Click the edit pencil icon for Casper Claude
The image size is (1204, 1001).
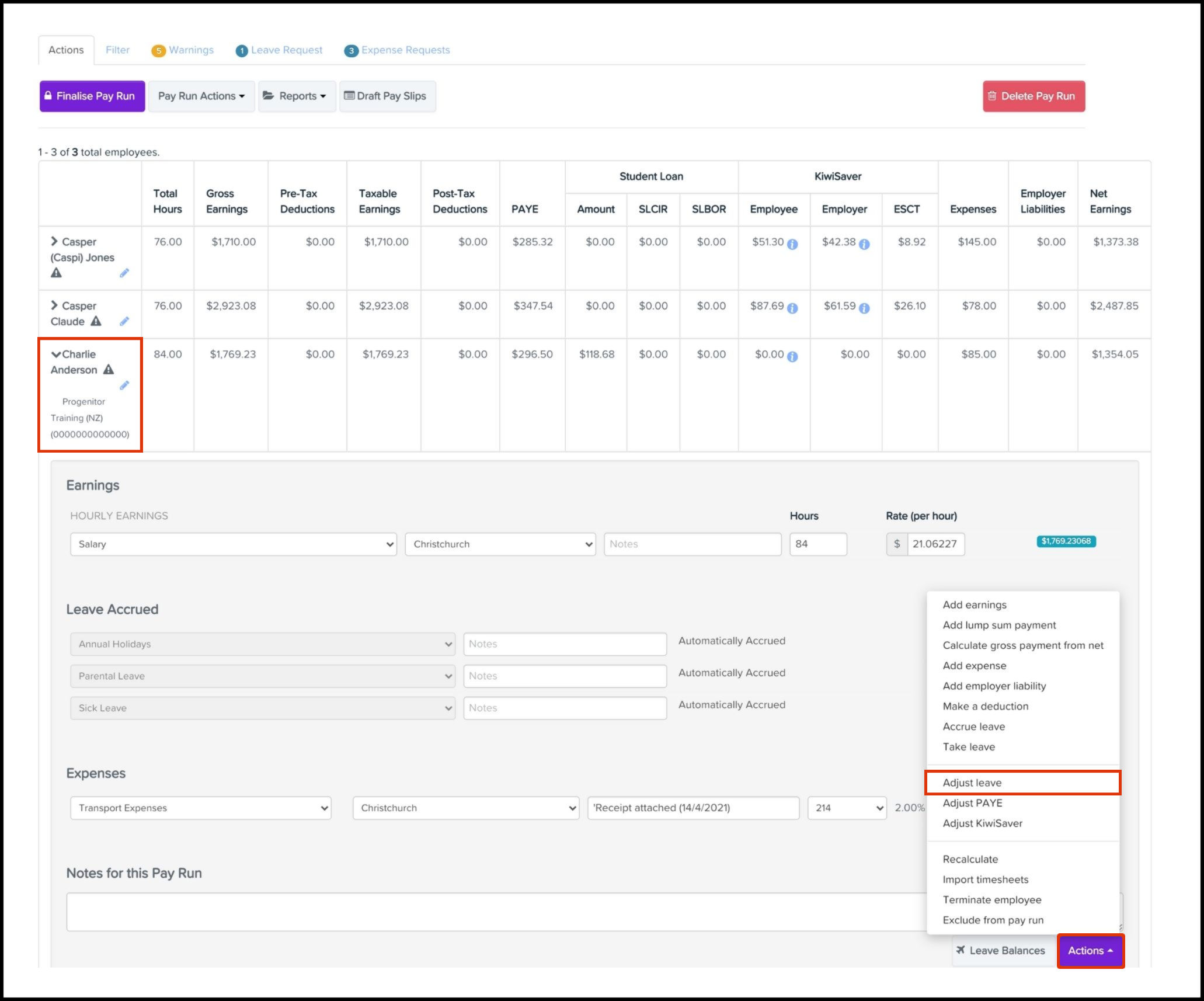pos(124,321)
